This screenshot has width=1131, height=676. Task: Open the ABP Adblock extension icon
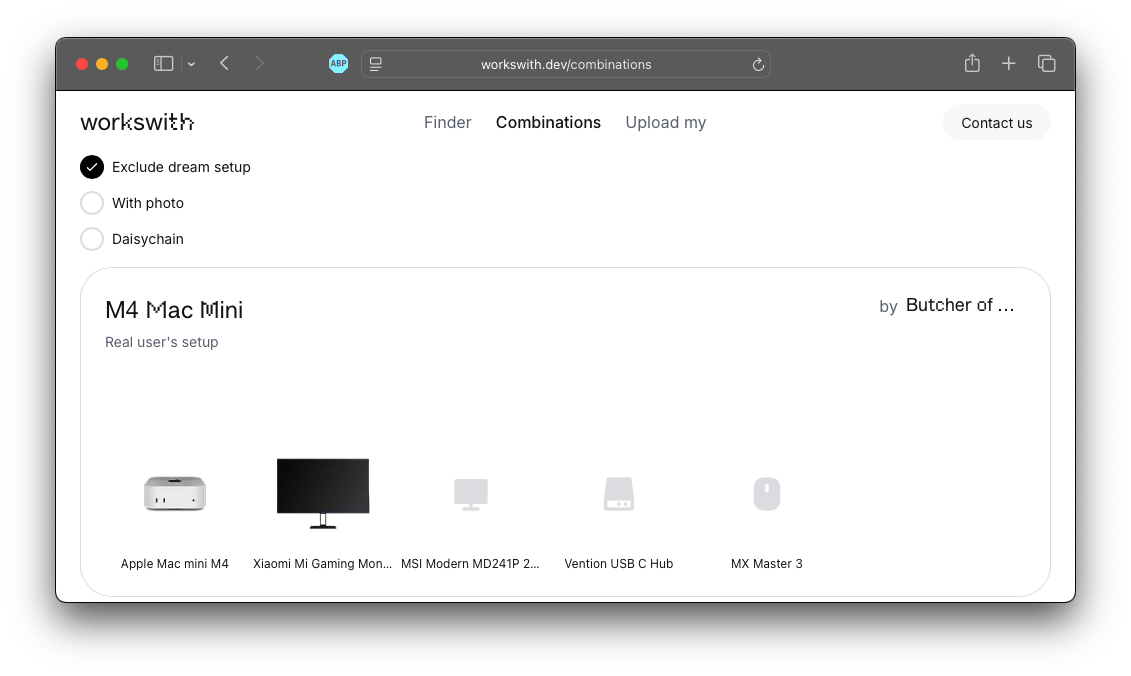coord(339,64)
